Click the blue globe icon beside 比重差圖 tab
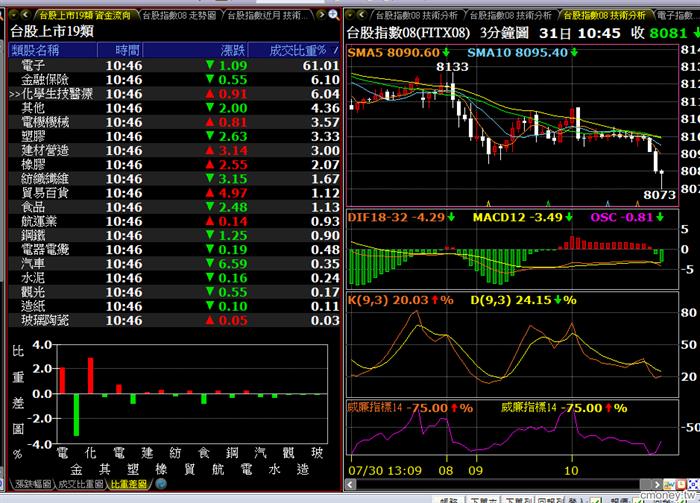 coord(161,483)
